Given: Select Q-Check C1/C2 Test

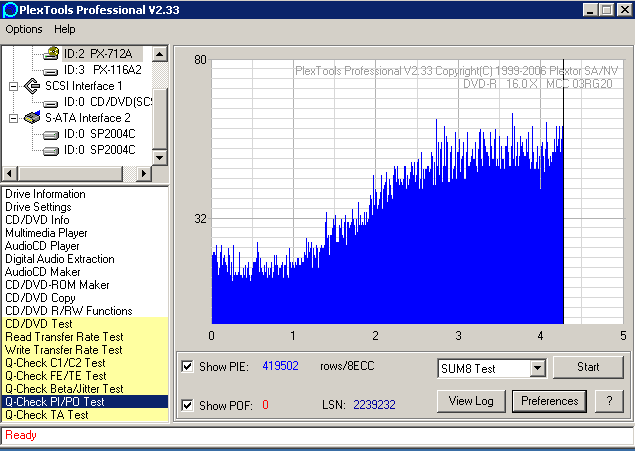Looking at the screenshot, I should coord(85,362).
